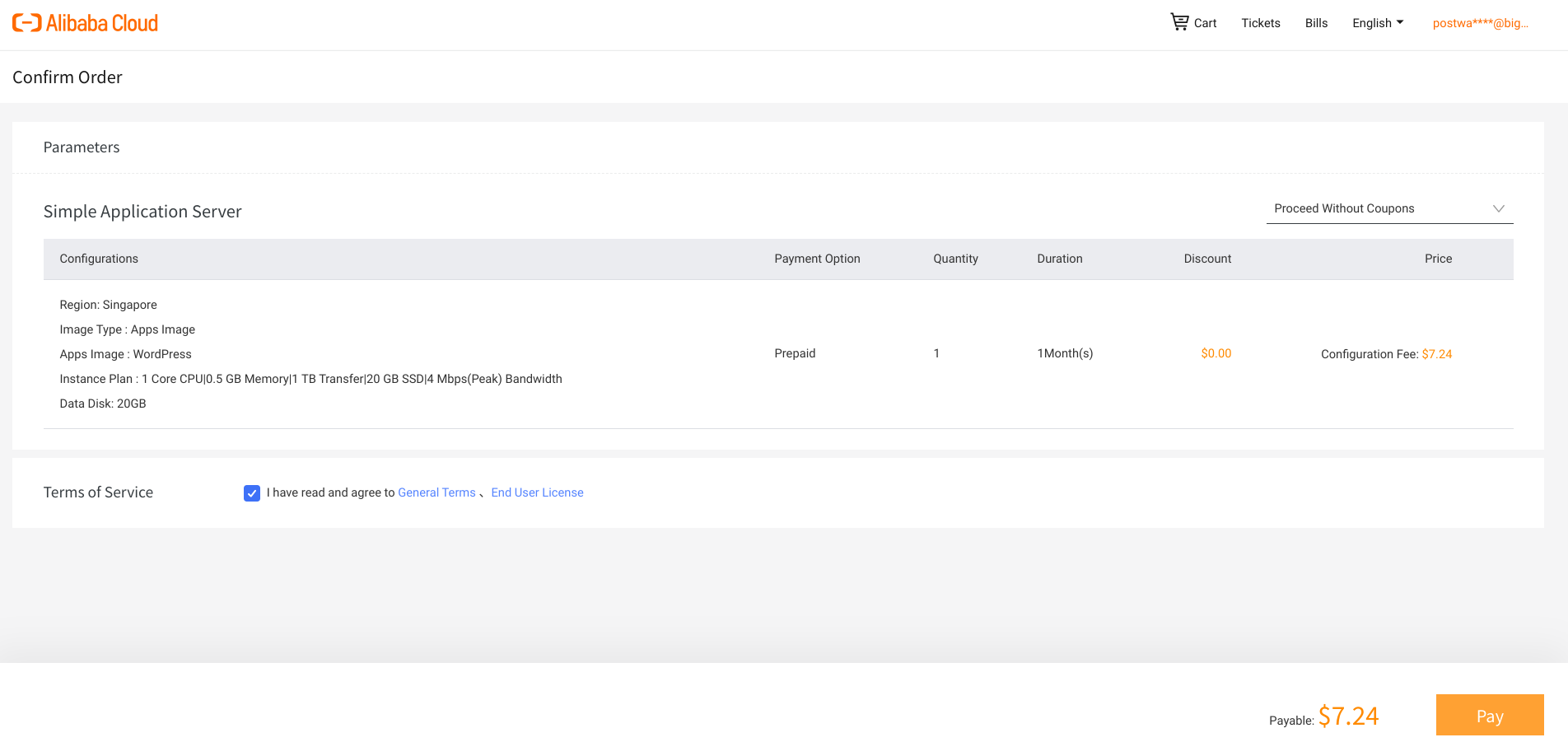
Task: Open the General Terms link
Action: pyautogui.click(x=436, y=492)
